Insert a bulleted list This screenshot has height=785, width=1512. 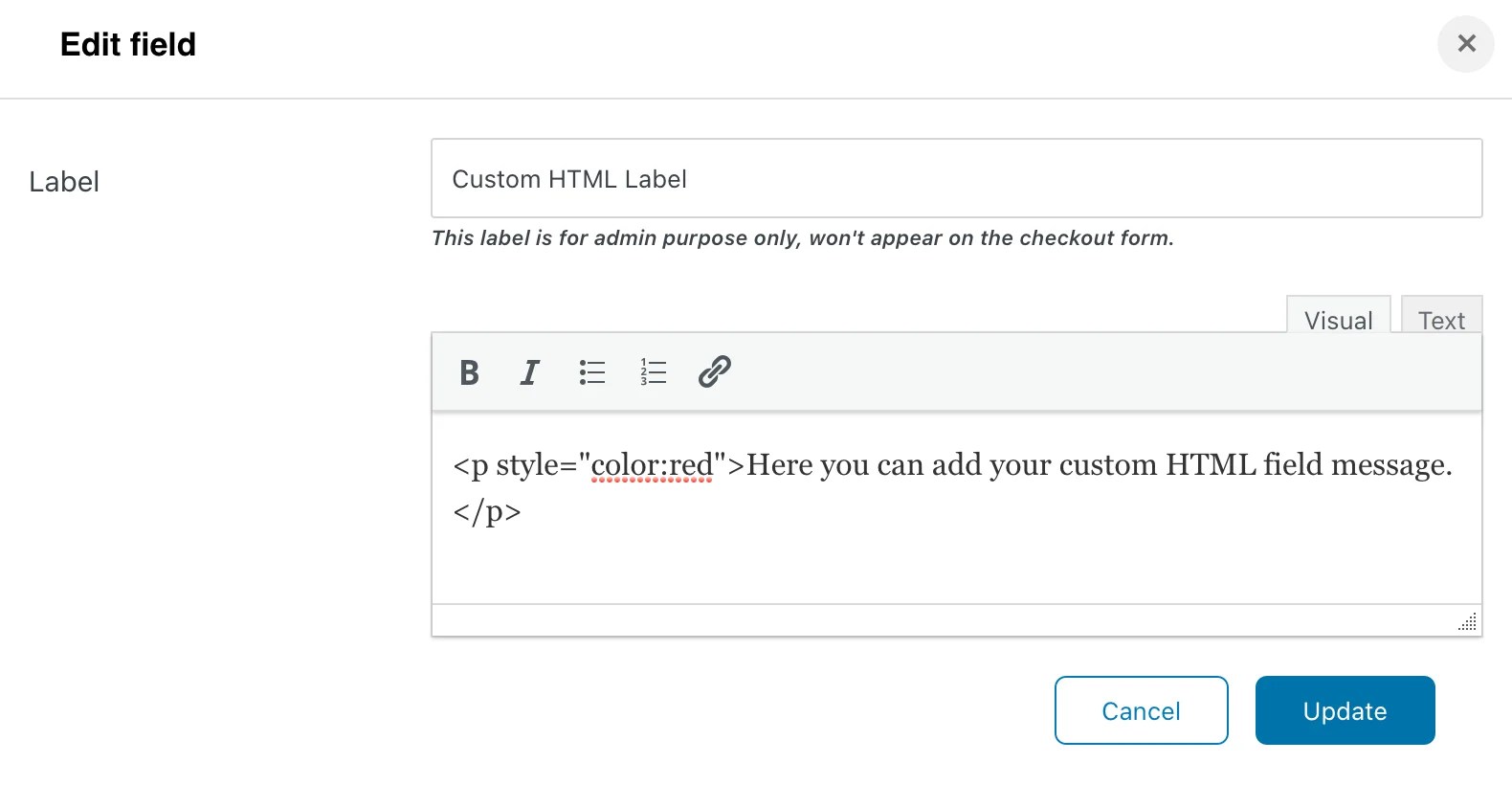(592, 372)
